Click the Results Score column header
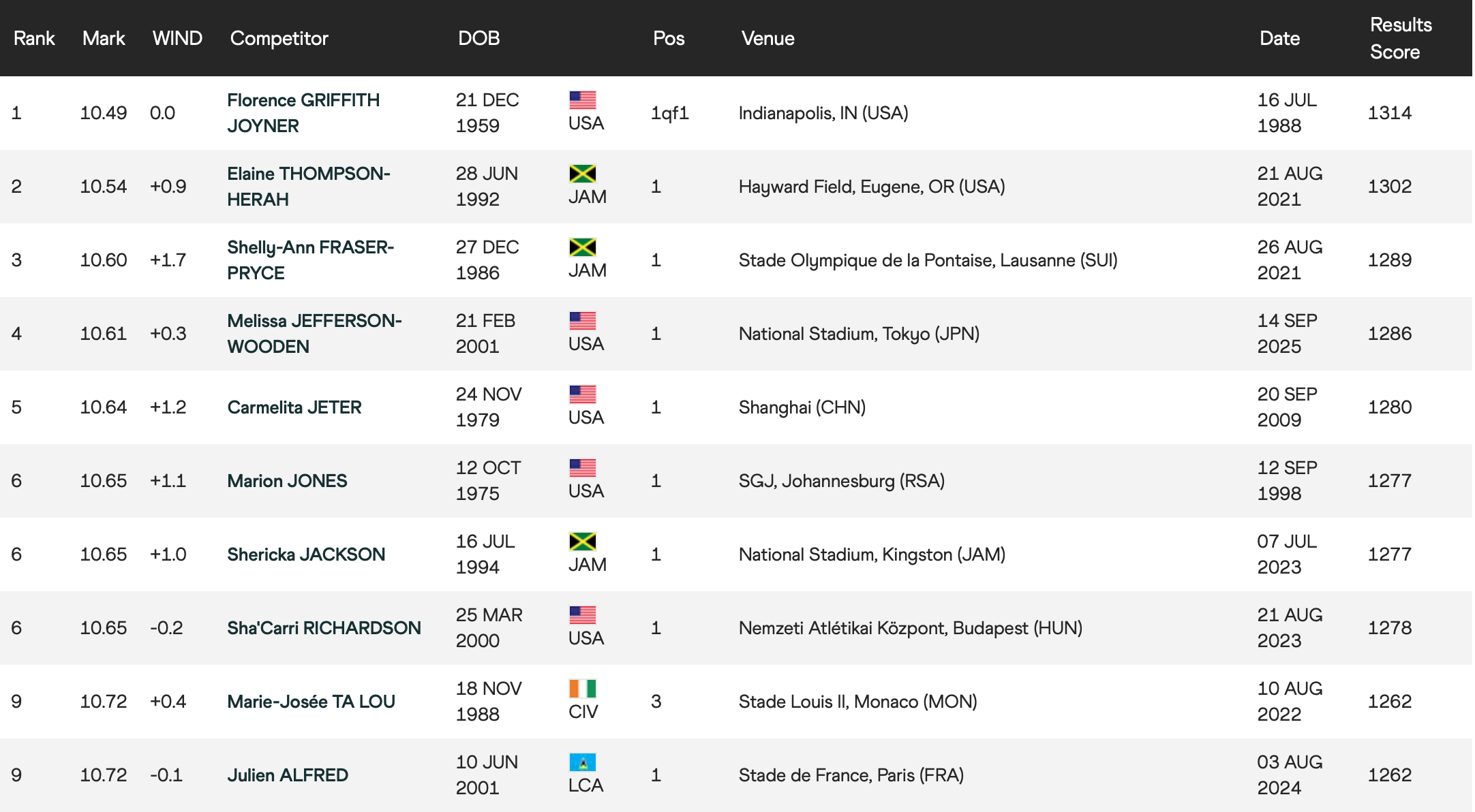The width and height of the screenshot is (1475, 812). (x=1400, y=38)
